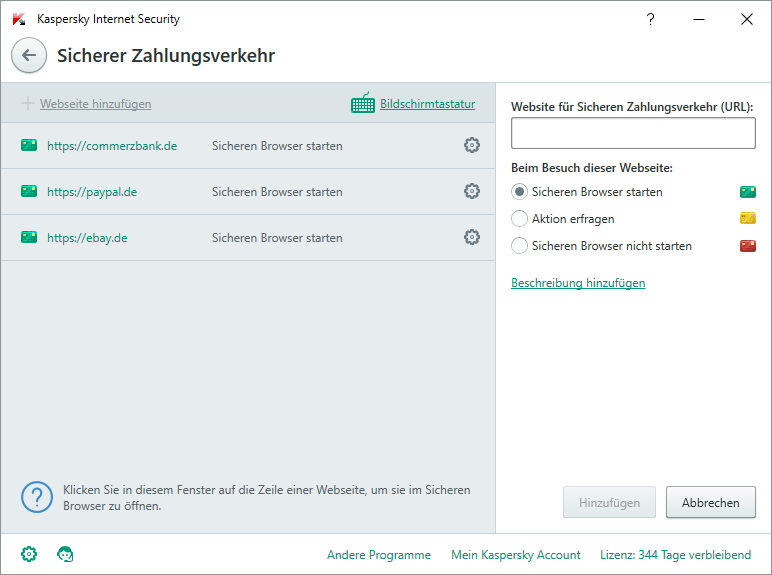This screenshot has height=575, width=772.
Task: Click green card icon beside Sicheren Browser starten option
Action: pyautogui.click(x=748, y=192)
